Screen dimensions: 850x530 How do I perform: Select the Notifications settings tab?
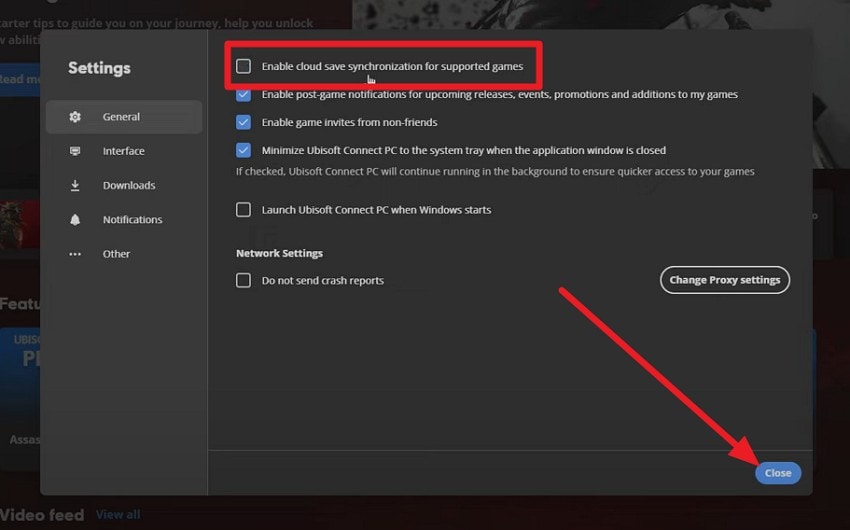click(x=124, y=219)
